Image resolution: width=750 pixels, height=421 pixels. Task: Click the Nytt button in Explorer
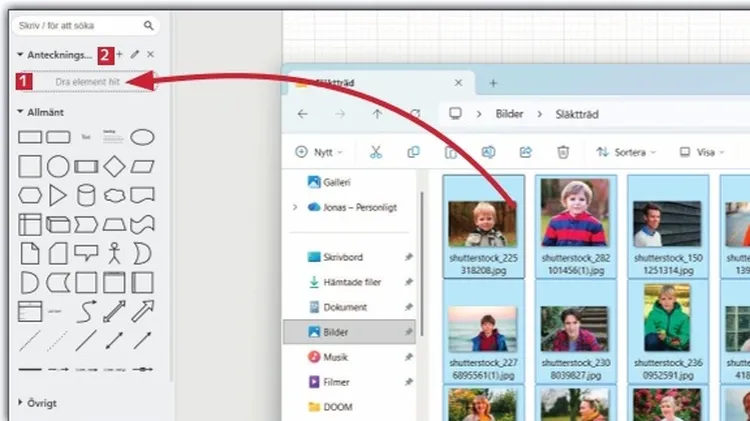pos(319,152)
